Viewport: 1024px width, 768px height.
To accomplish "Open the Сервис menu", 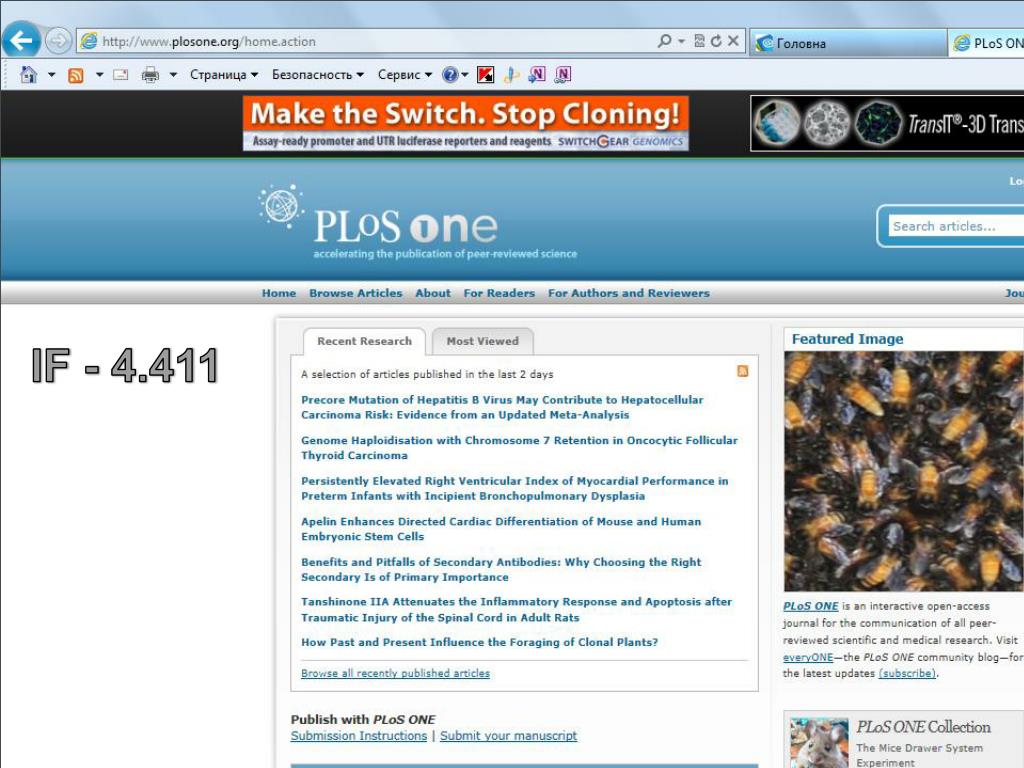I will pyautogui.click(x=405, y=74).
